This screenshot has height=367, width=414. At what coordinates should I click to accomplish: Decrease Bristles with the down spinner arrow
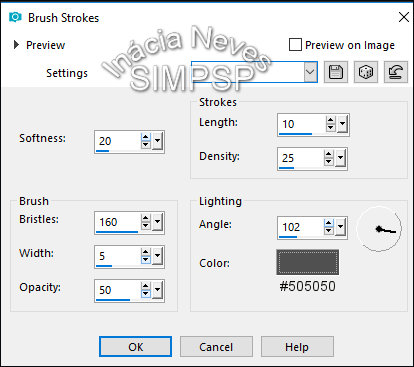146,226
